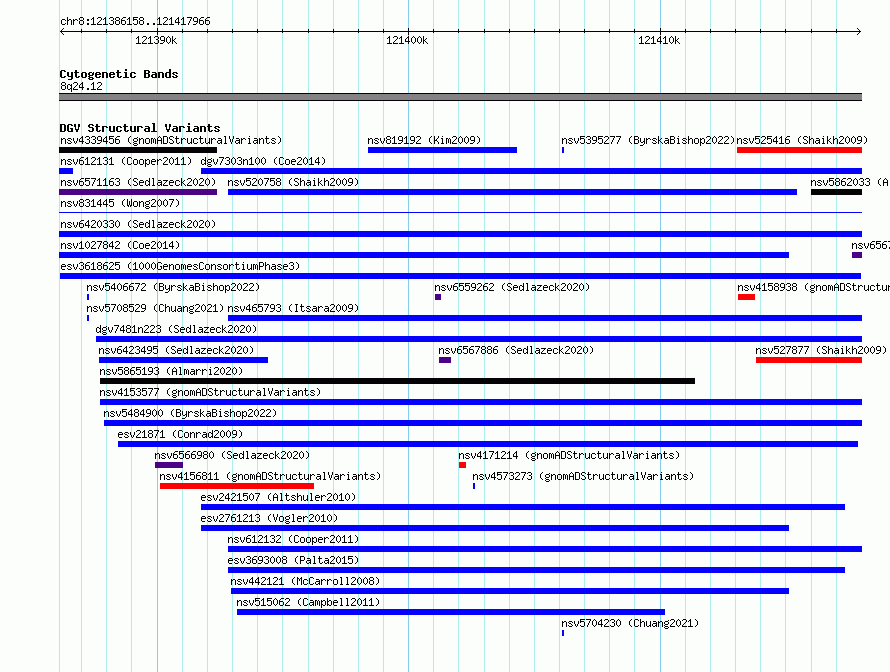Viewport: 890px width, 672px height.
Task: Click the ruler's right end arrow
Action: (x=859, y=32)
